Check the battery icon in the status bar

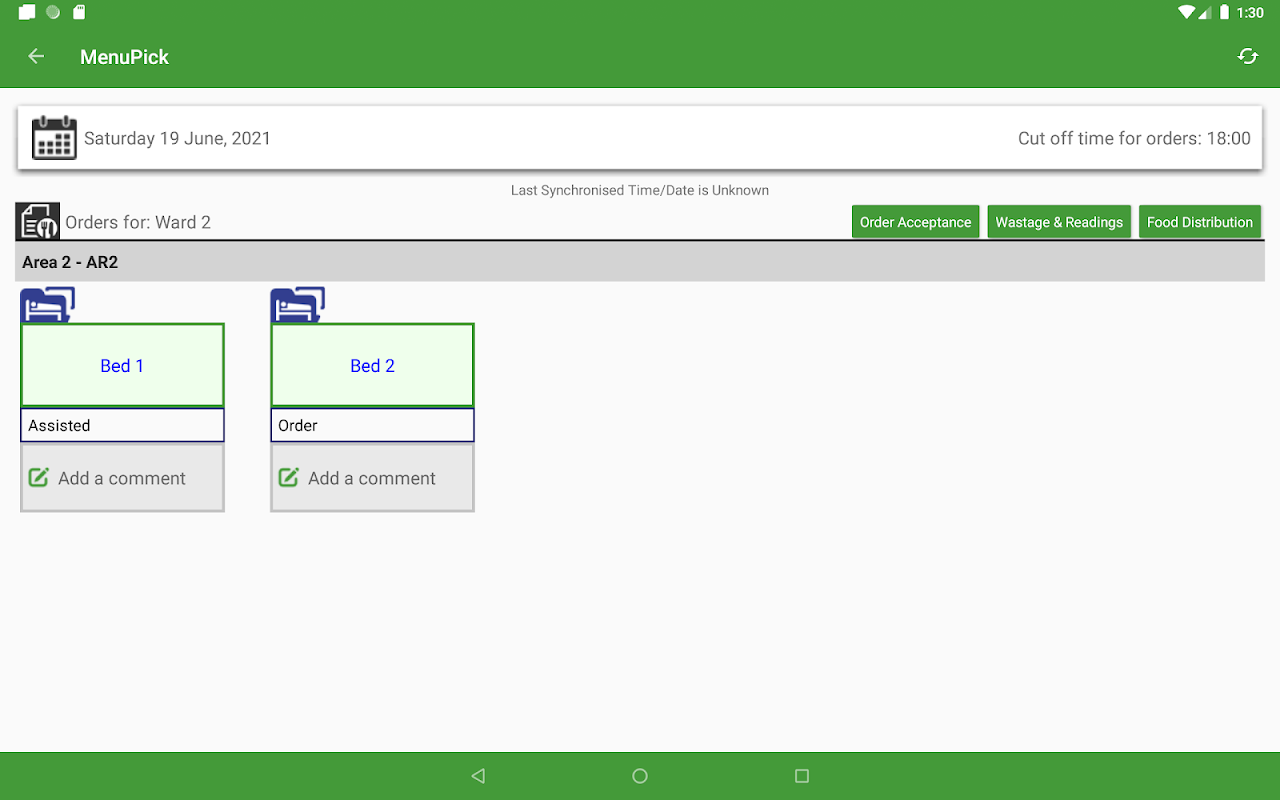pos(1225,12)
